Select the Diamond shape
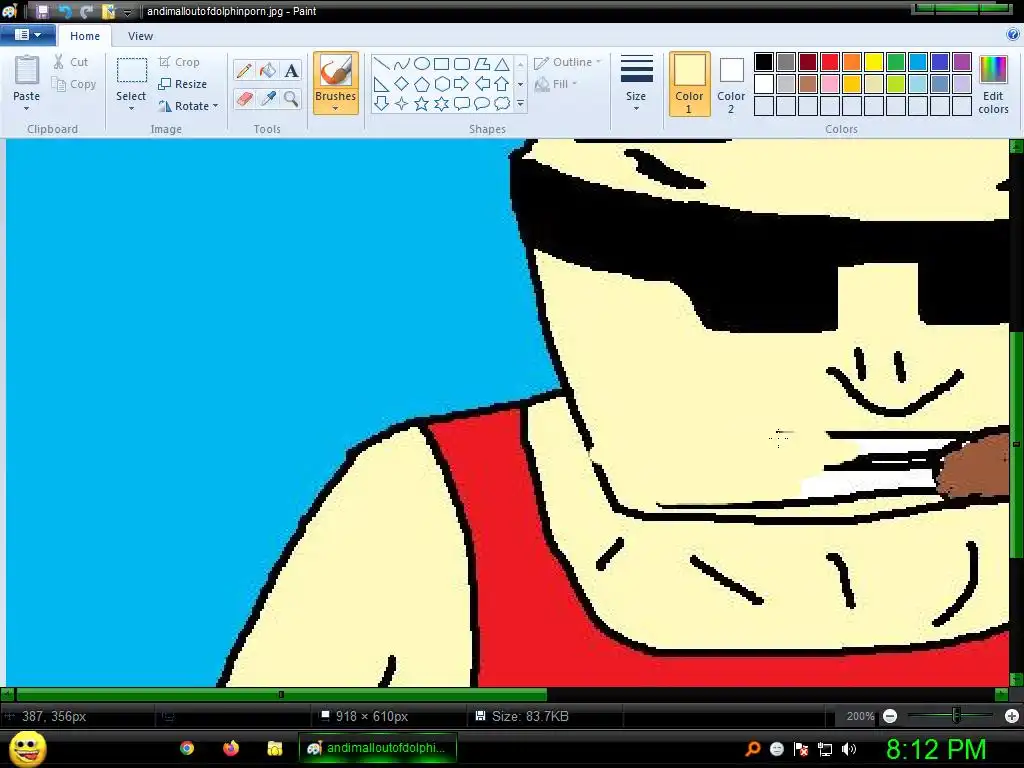This screenshot has height=768, width=1024. pos(402,84)
